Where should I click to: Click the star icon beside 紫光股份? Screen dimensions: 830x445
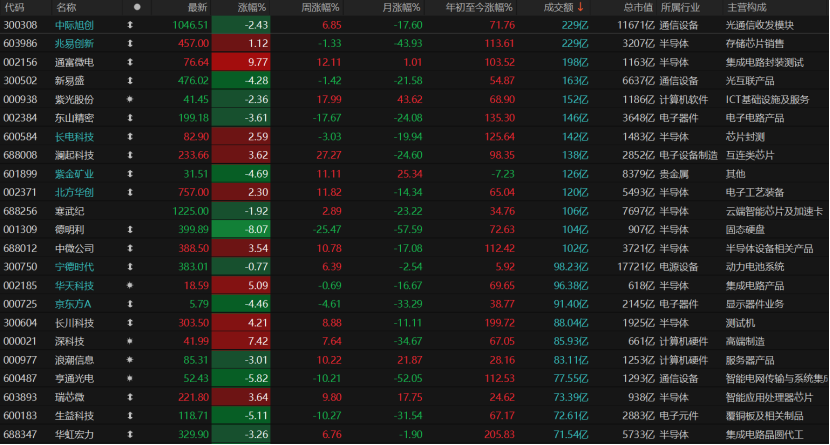pos(130,99)
